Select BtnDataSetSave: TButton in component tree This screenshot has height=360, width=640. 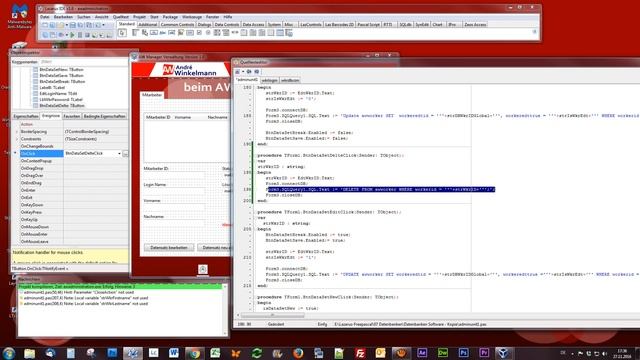61,76
